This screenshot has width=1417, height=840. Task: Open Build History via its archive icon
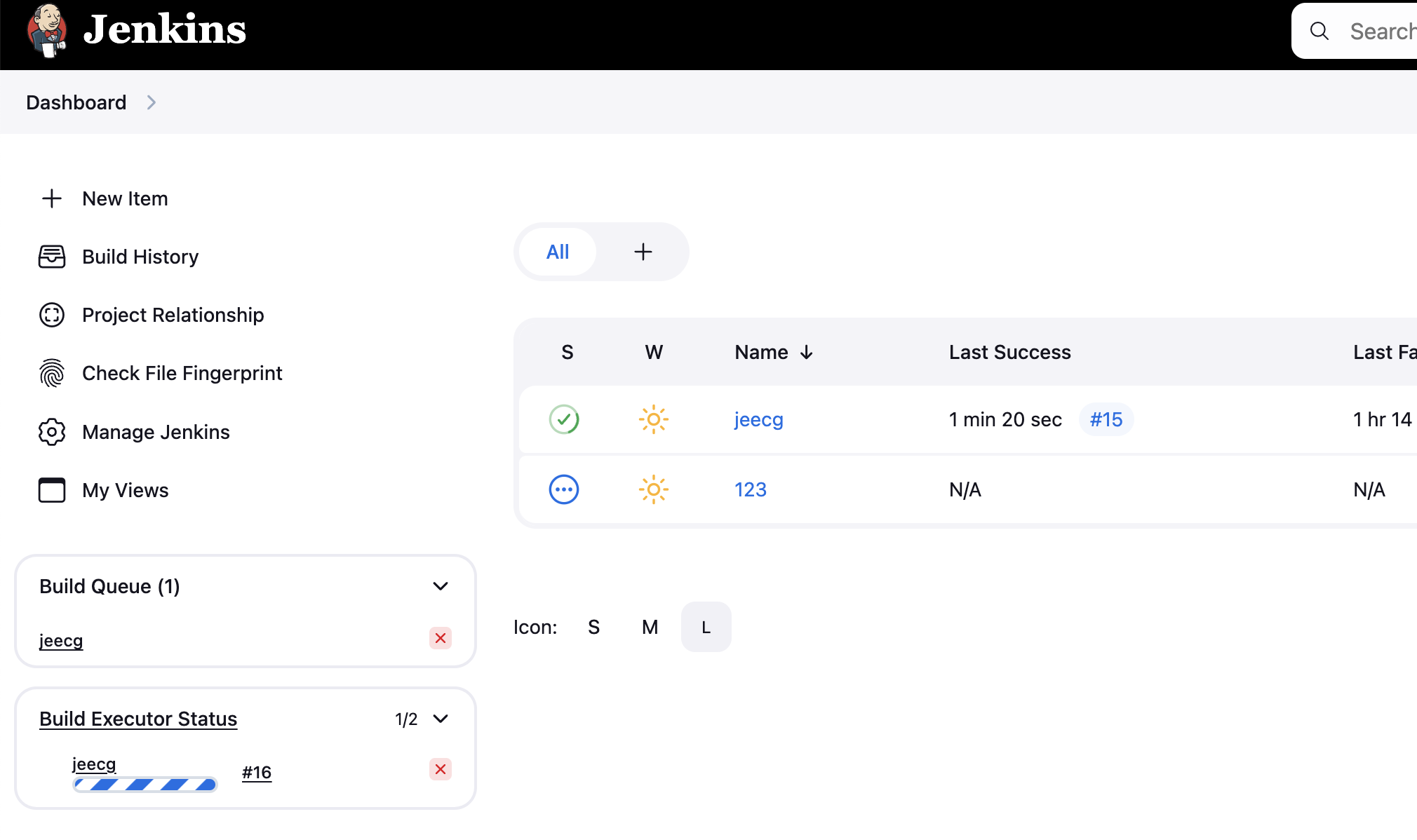pyautogui.click(x=52, y=257)
